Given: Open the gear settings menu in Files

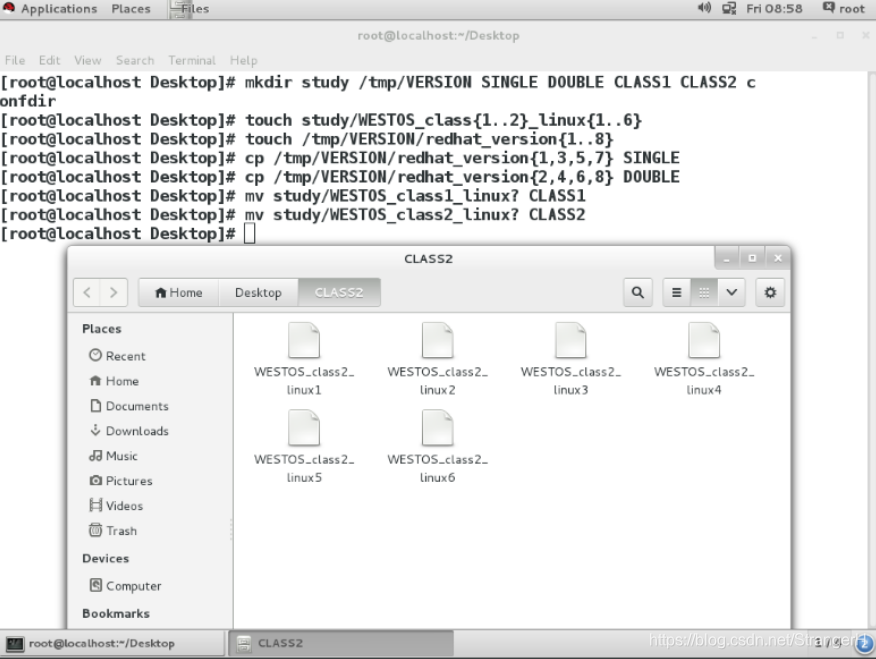Looking at the screenshot, I should point(770,293).
